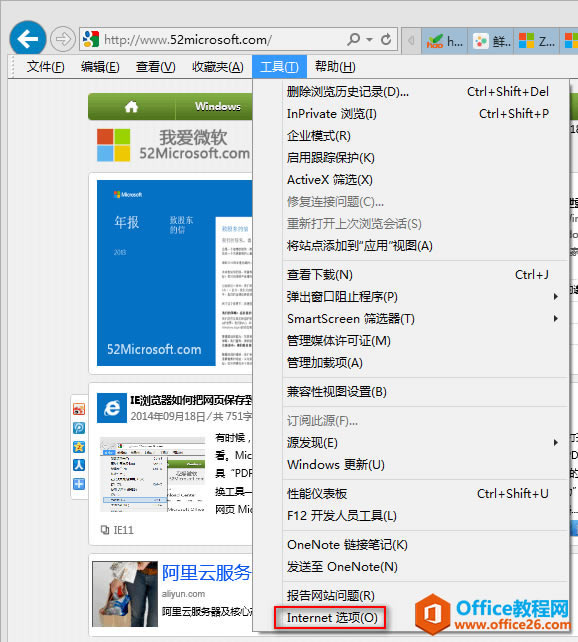
Task: Open the 阿里云服务 ad link
Action: (x=206, y=572)
